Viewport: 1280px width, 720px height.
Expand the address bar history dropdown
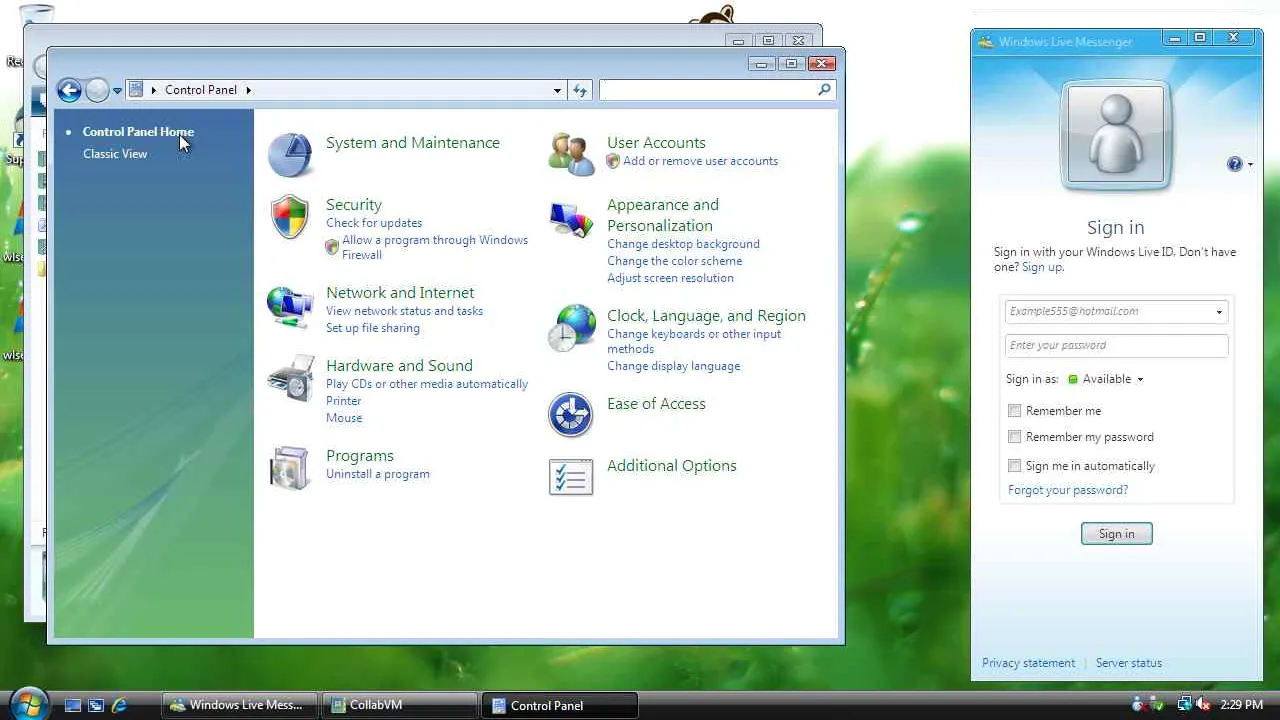pos(557,90)
